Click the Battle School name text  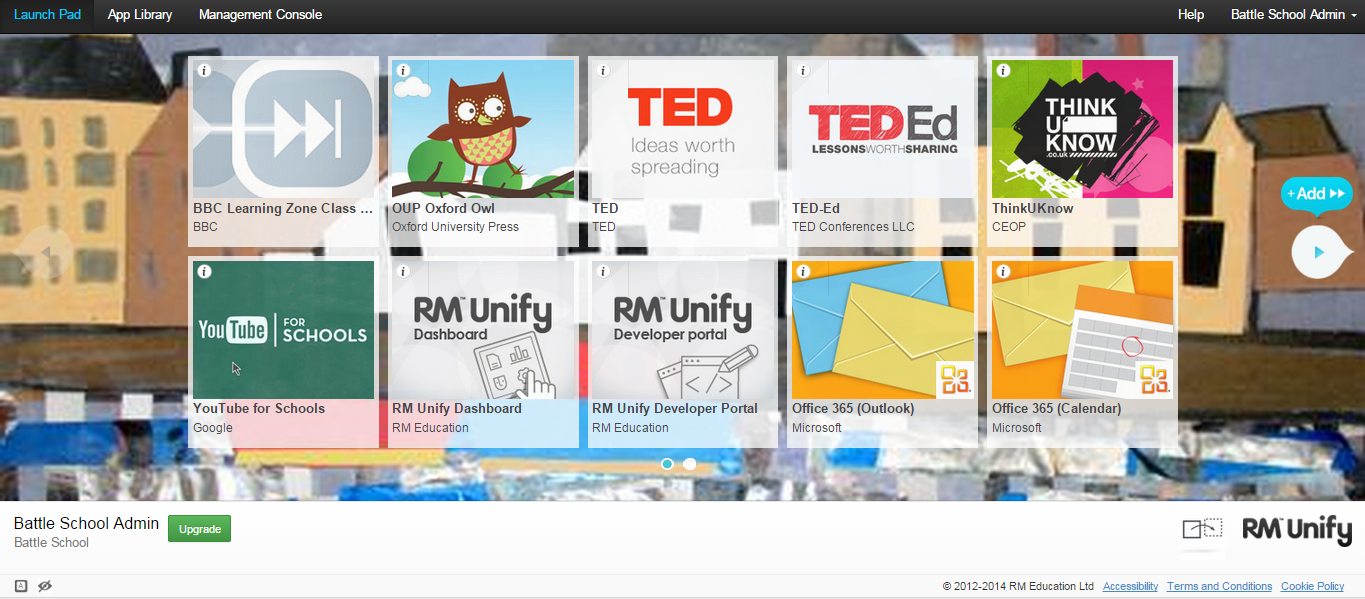(51, 543)
